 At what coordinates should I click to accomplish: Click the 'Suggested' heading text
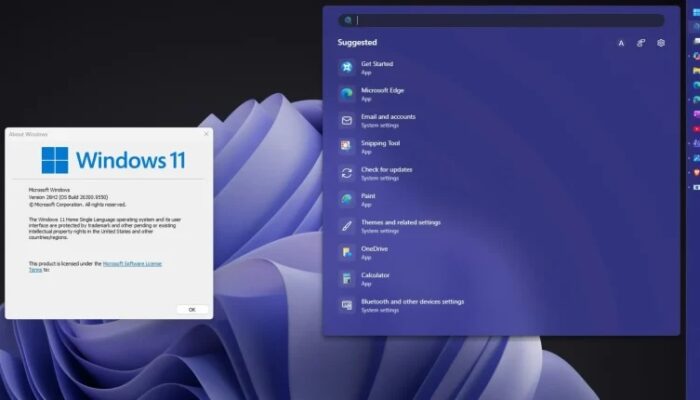click(357, 42)
